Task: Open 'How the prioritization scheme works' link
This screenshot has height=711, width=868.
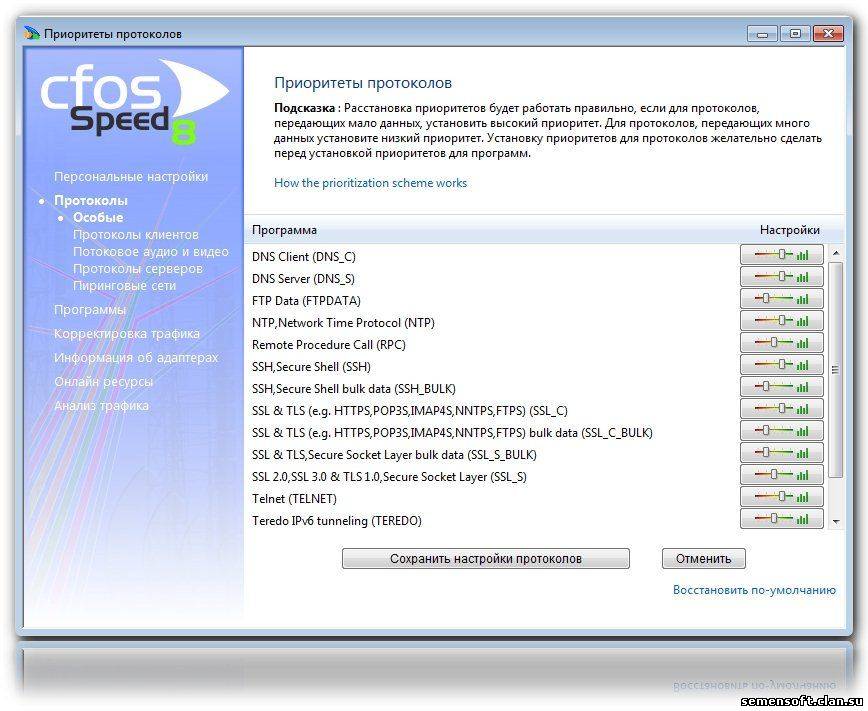Action: 370,183
